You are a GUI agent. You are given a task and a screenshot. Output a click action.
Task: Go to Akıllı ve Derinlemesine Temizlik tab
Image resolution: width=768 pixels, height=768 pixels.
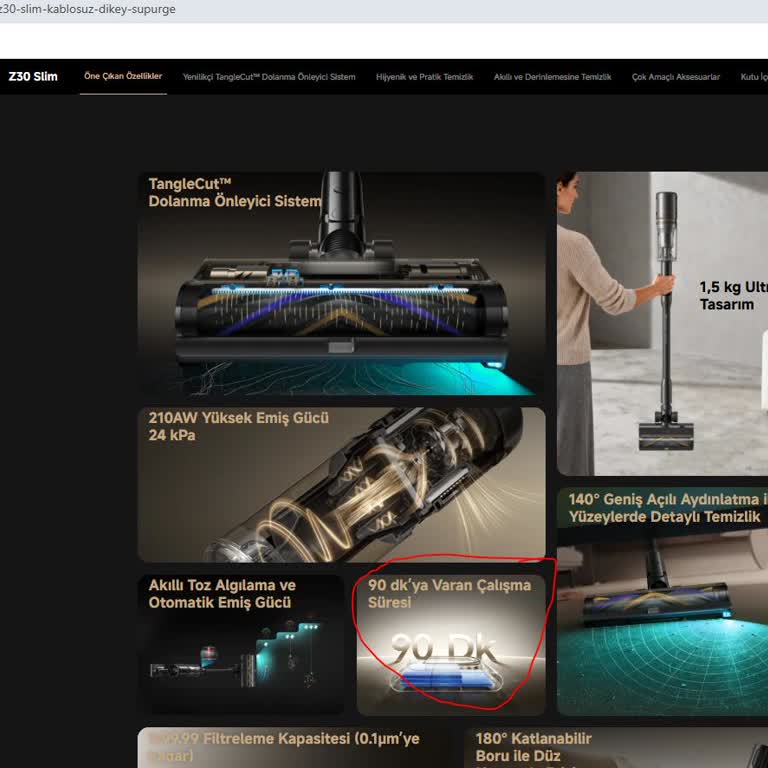[x=552, y=77]
